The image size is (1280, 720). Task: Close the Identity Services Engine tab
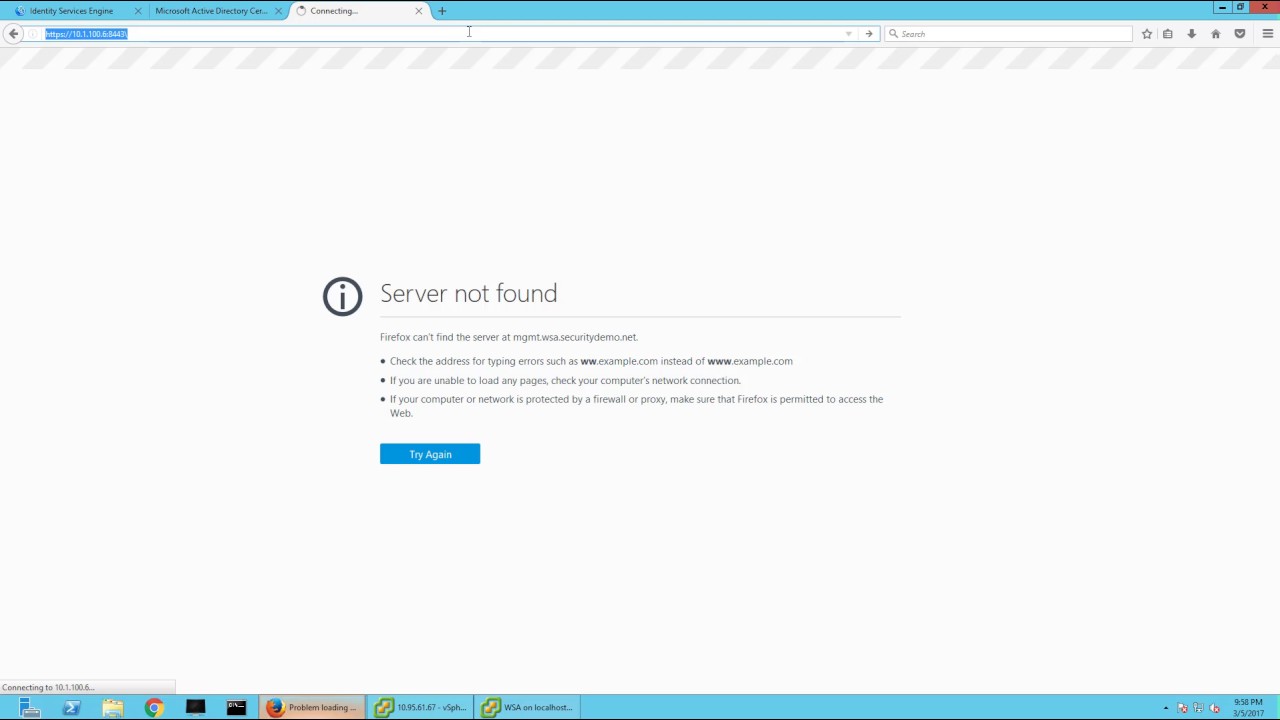click(x=138, y=11)
